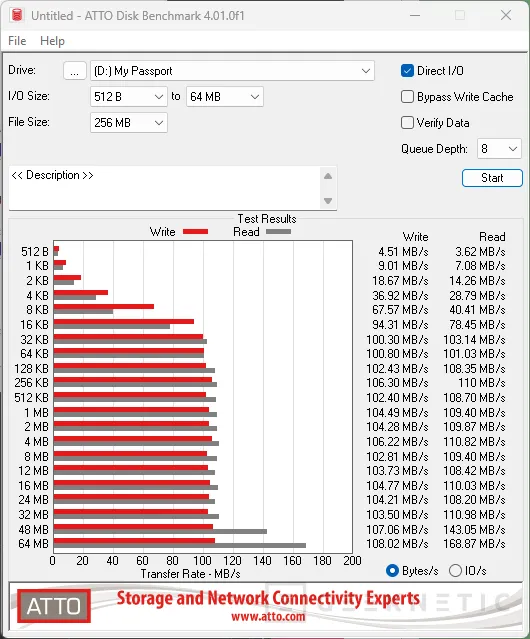Click the description scrollbar up arrow
This screenshot has width=530, height=639.
click(x=328, y=176)
